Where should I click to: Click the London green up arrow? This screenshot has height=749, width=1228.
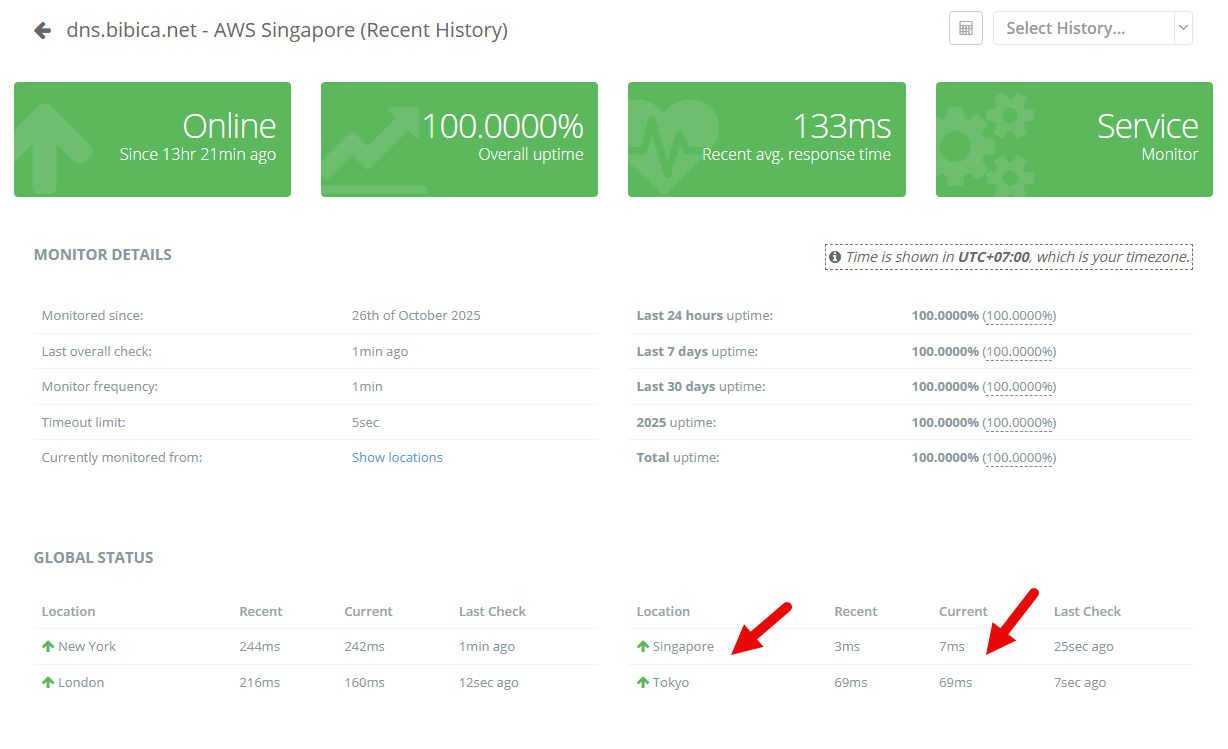[48, 683]
